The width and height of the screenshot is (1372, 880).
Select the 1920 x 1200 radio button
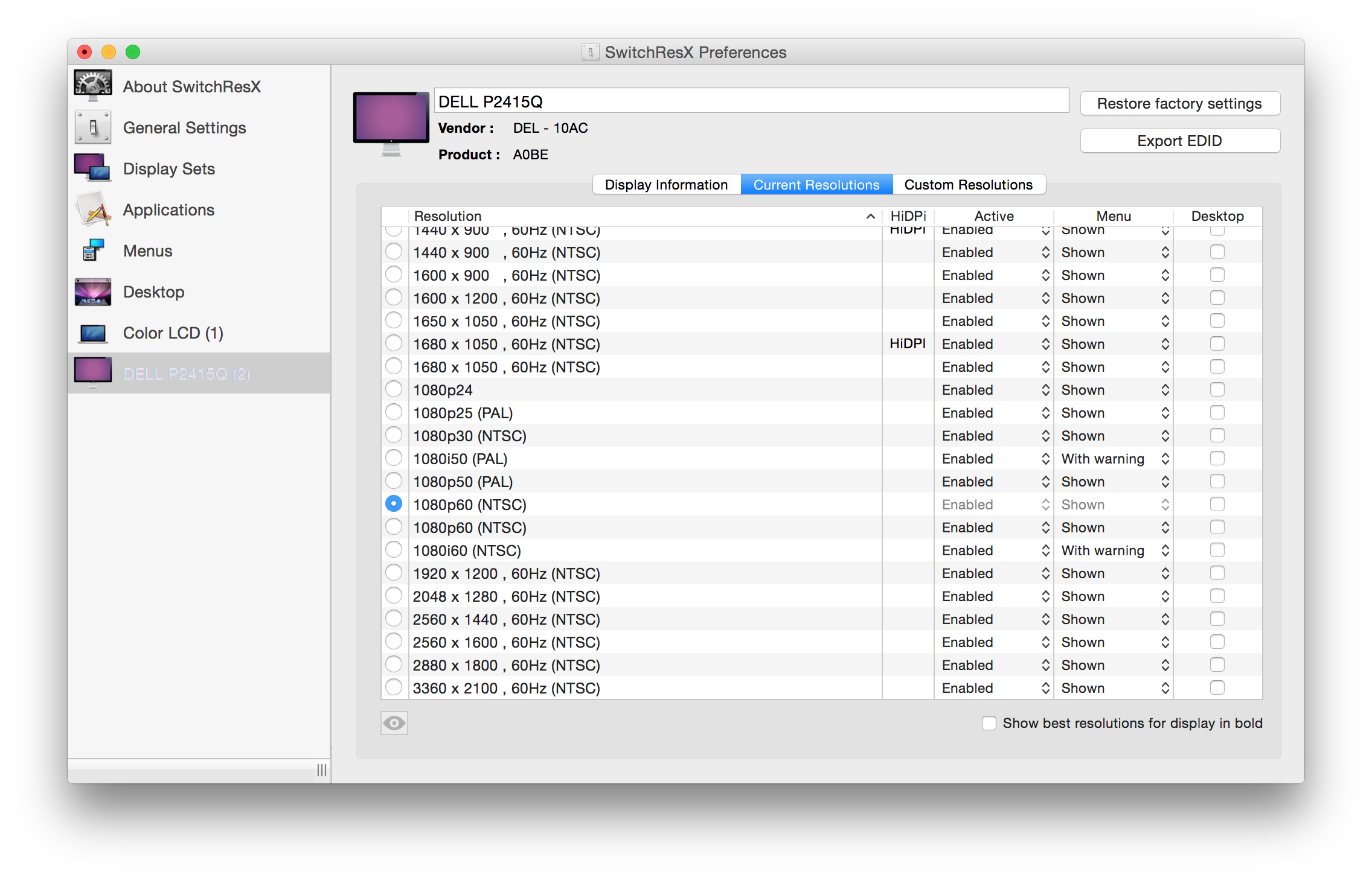point(394,573)
